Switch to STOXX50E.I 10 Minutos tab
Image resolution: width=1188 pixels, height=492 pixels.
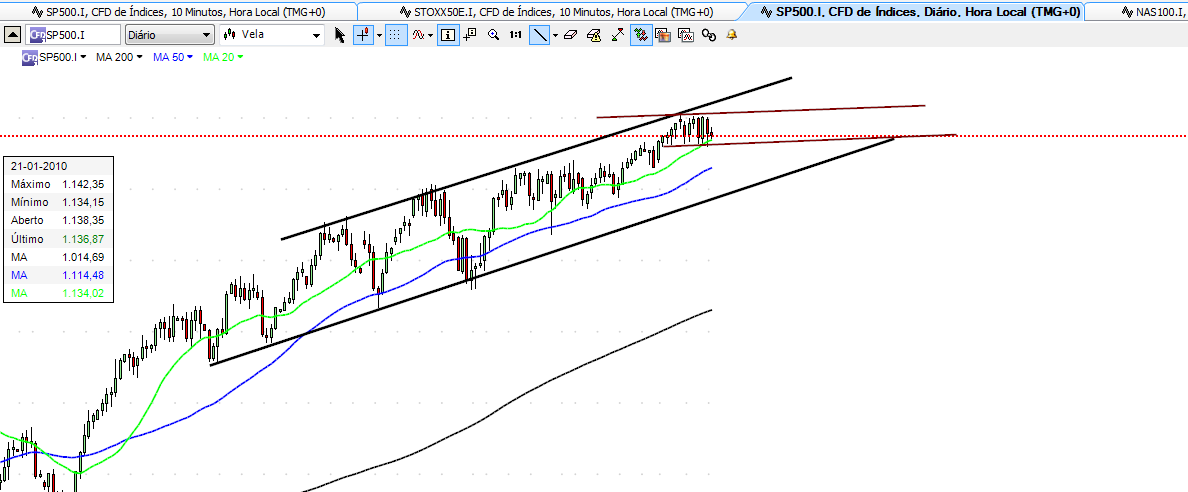coord(550,11)
